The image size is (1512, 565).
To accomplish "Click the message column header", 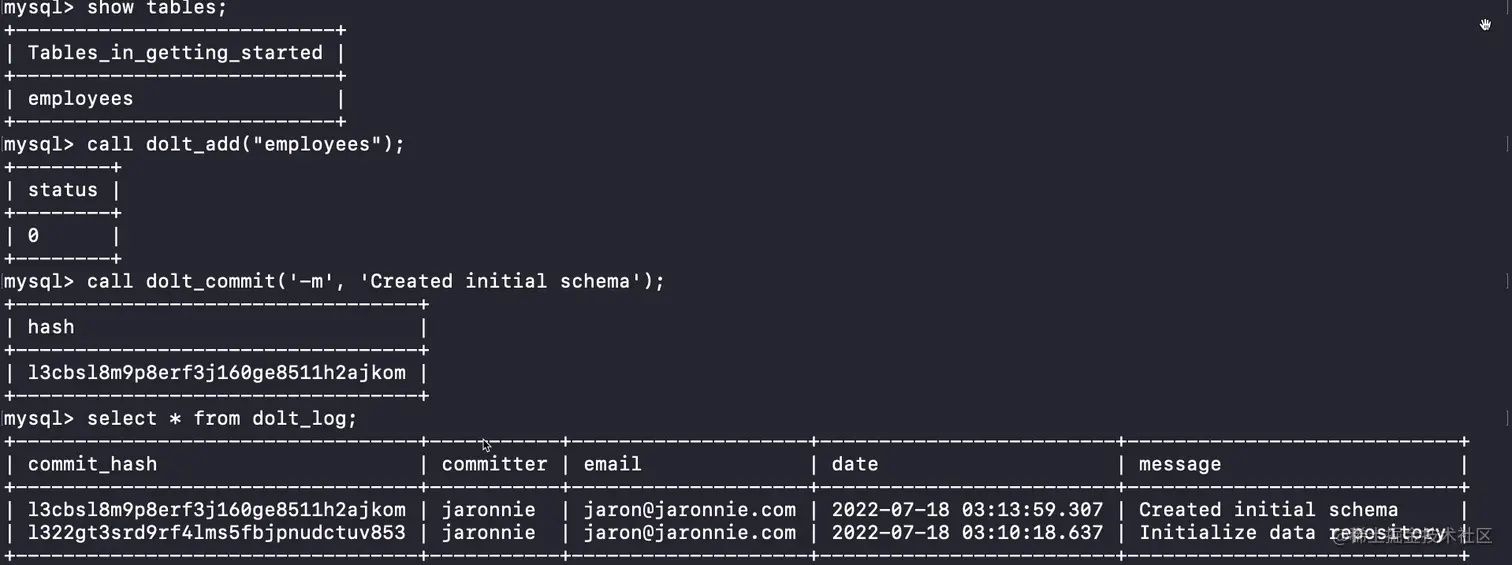I will (x=1180, y=464).
